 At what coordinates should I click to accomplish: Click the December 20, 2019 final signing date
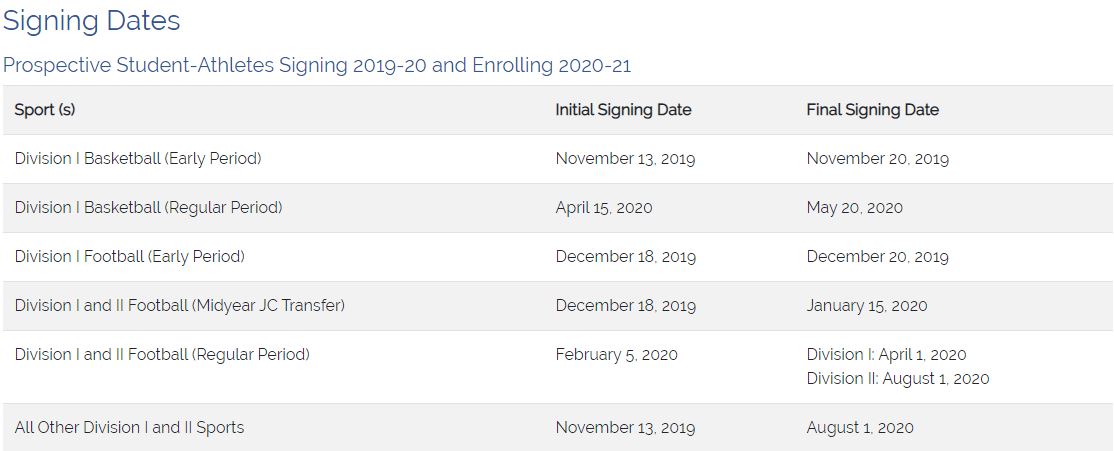point(877,257)
